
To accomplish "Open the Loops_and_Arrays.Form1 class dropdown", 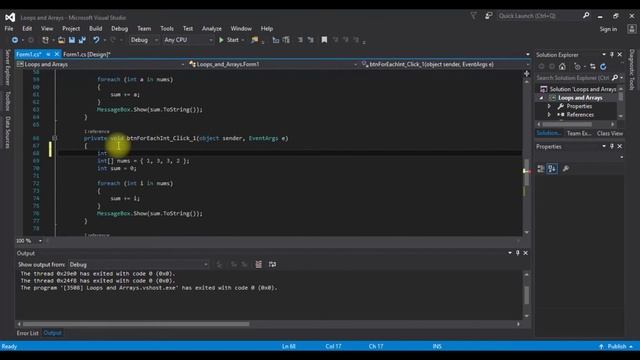I will pyautogui.click(x=273, y=64).
